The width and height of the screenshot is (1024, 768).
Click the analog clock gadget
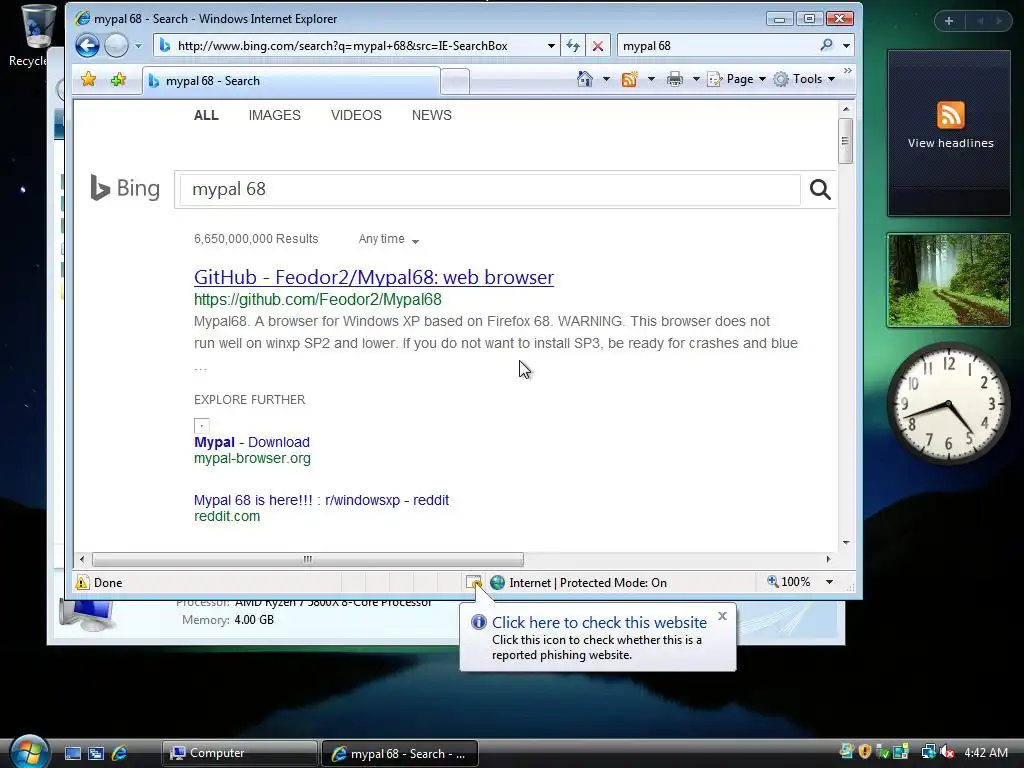pyautogui.click(x=948, y=404)
